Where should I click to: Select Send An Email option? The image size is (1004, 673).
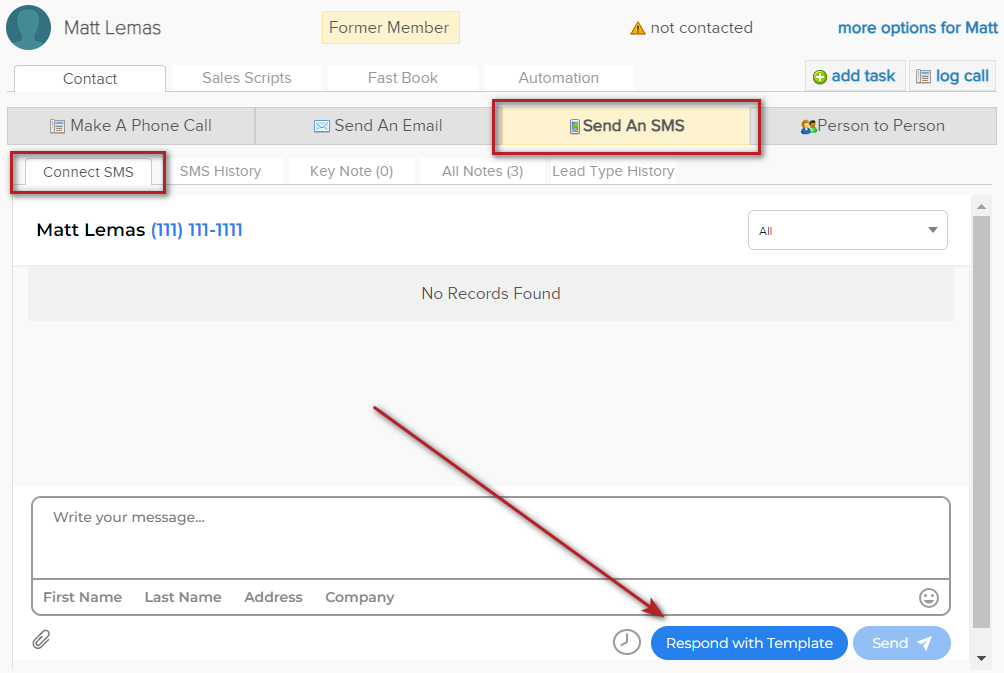point(378,126)
